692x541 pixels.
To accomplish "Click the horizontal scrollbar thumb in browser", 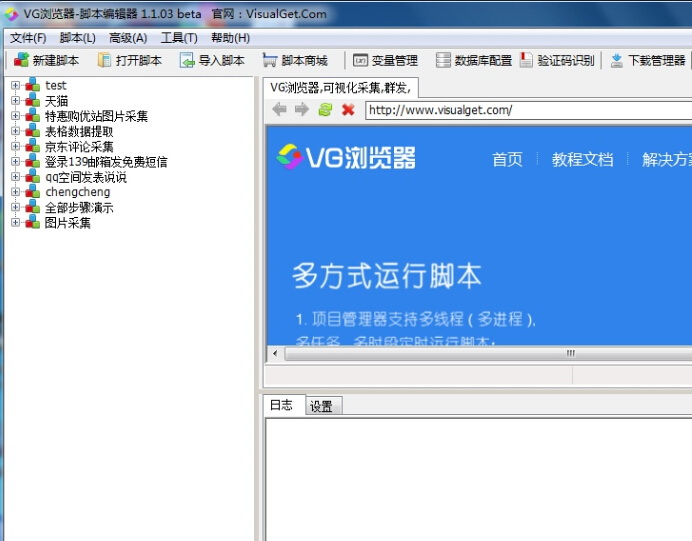I will coord(489,353).
